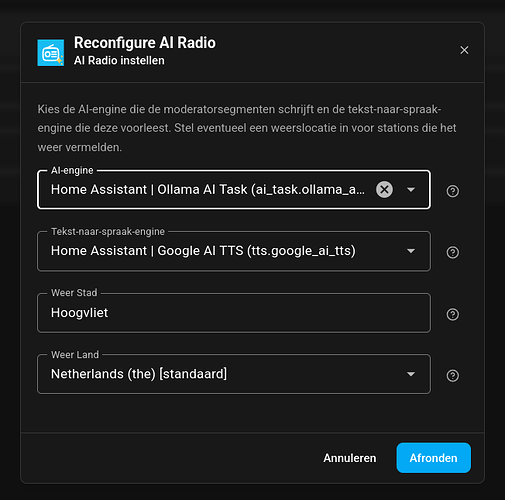The width and height of the screenshot is (505, 500).
Task: Expand the AI-engine dropdown arrow
Action: (x=411, y=190)
